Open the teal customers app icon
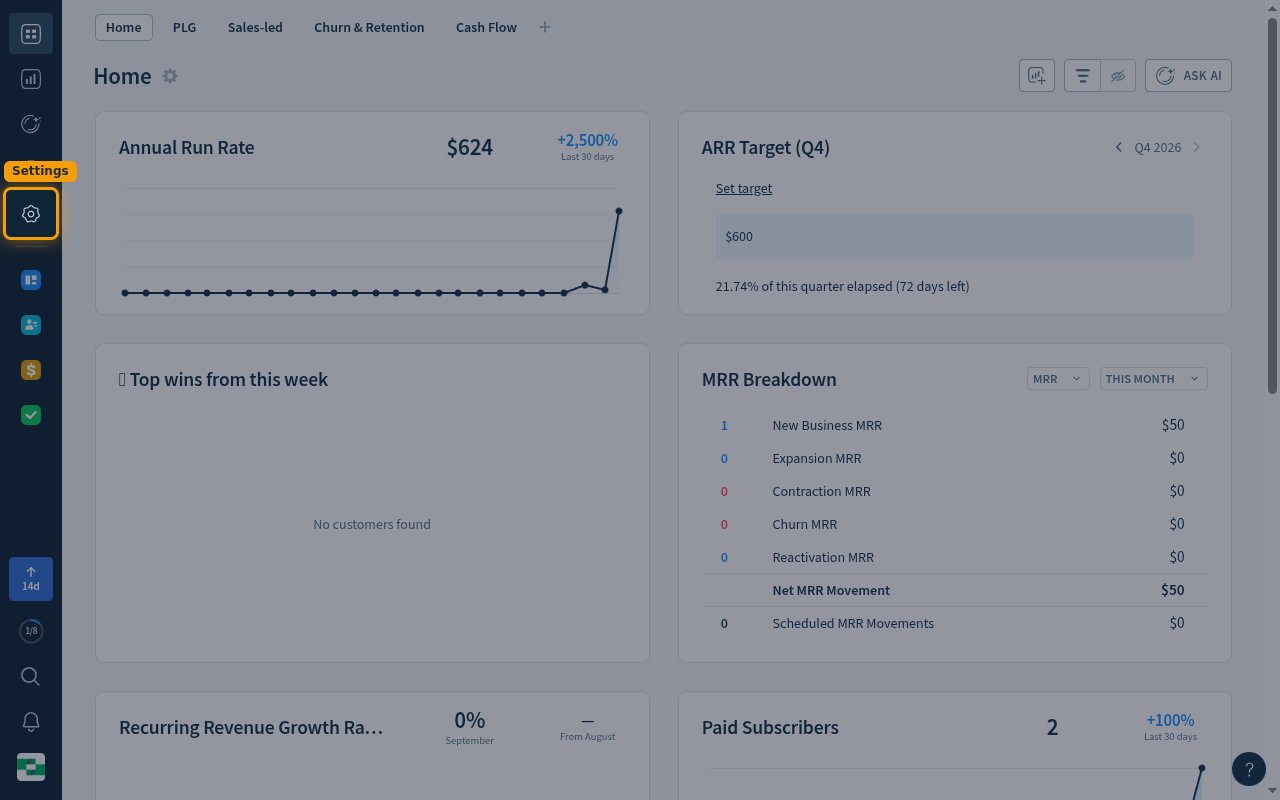 coord(31,325)
